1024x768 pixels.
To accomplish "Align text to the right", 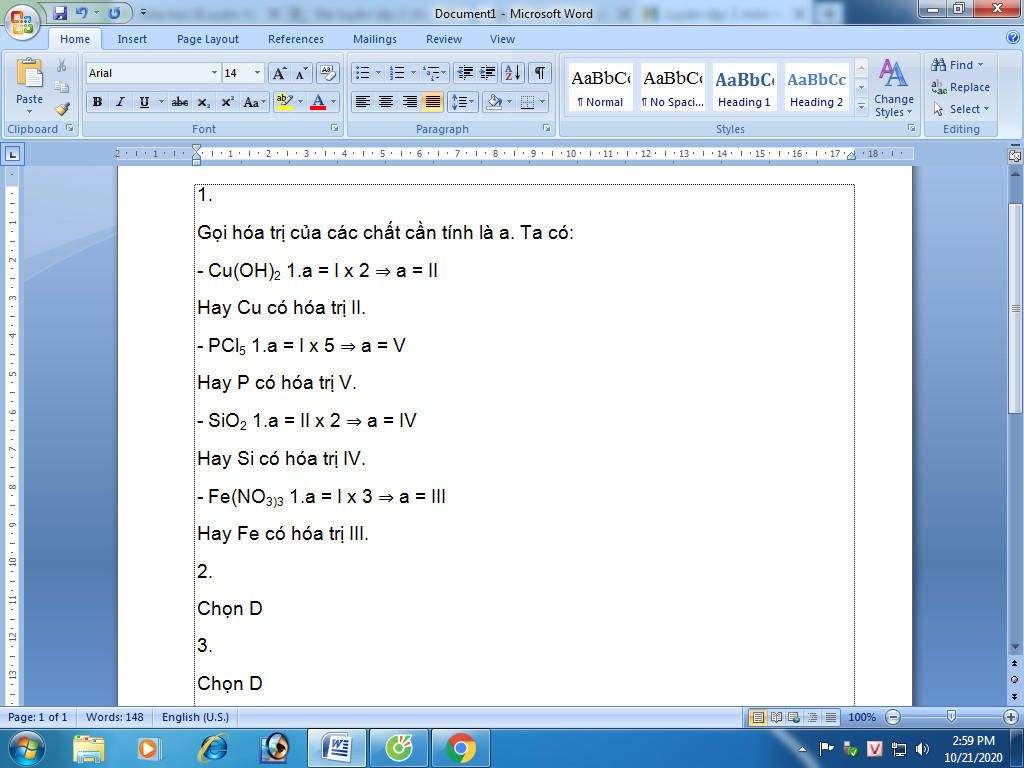I will (409, 102).
